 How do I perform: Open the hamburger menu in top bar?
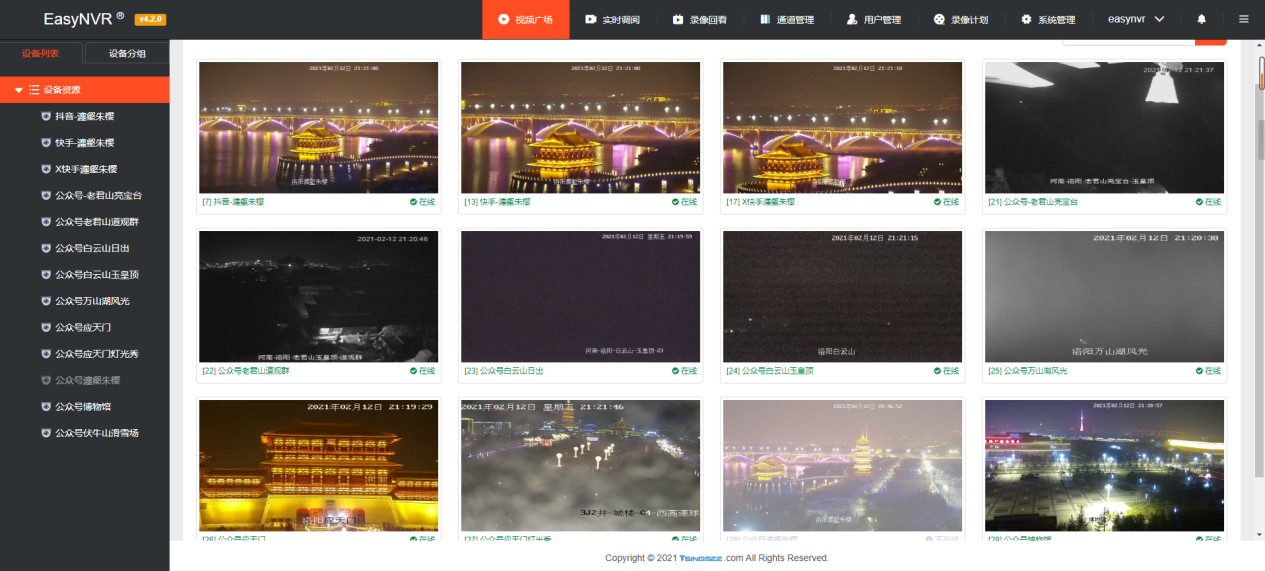click(x=1243, y=19)
